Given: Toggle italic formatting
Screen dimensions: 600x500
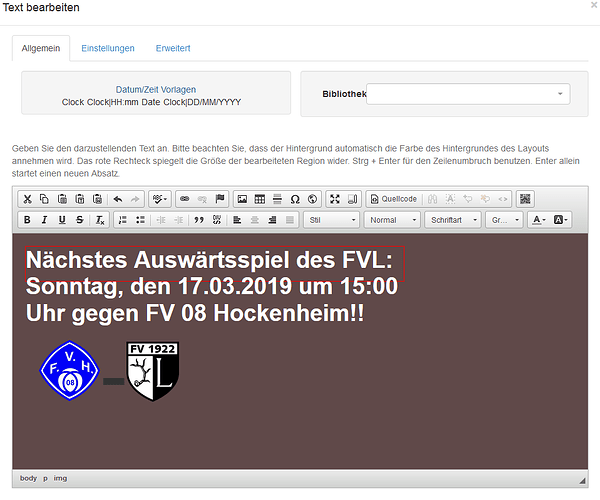Looking at the screenshot, I should click(44, 220).
